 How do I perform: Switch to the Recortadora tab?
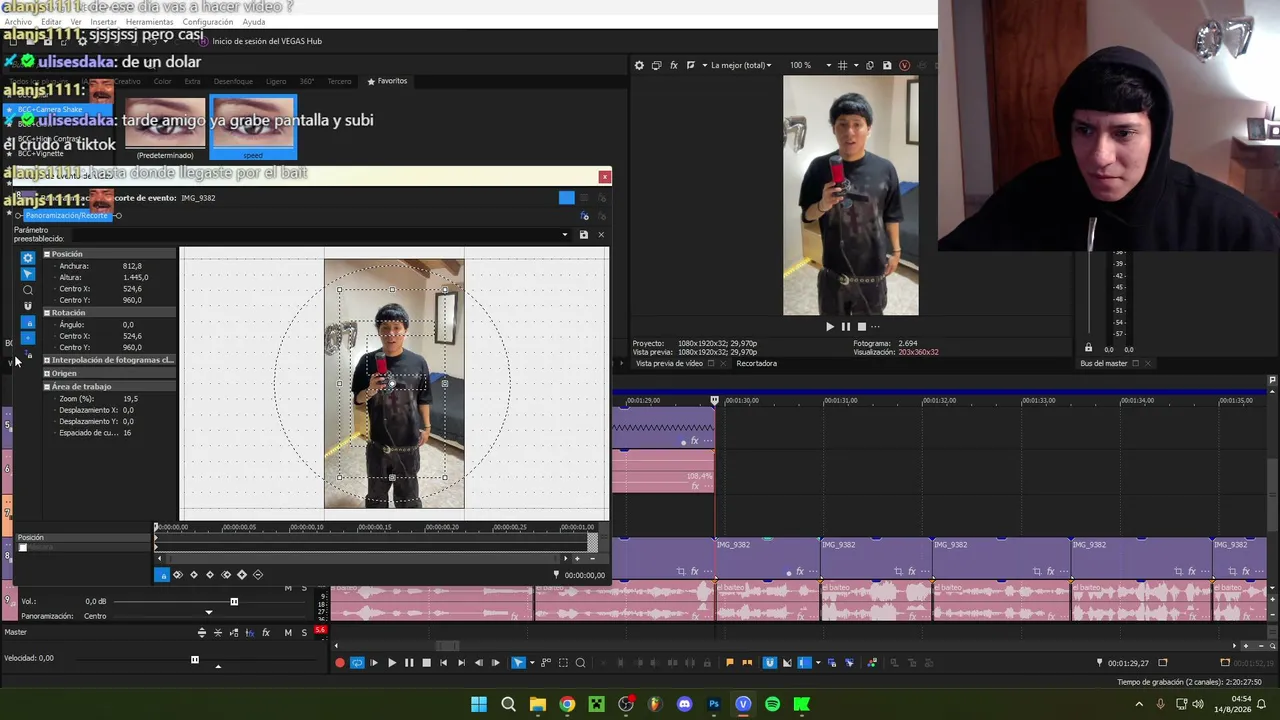pos(756,363)
